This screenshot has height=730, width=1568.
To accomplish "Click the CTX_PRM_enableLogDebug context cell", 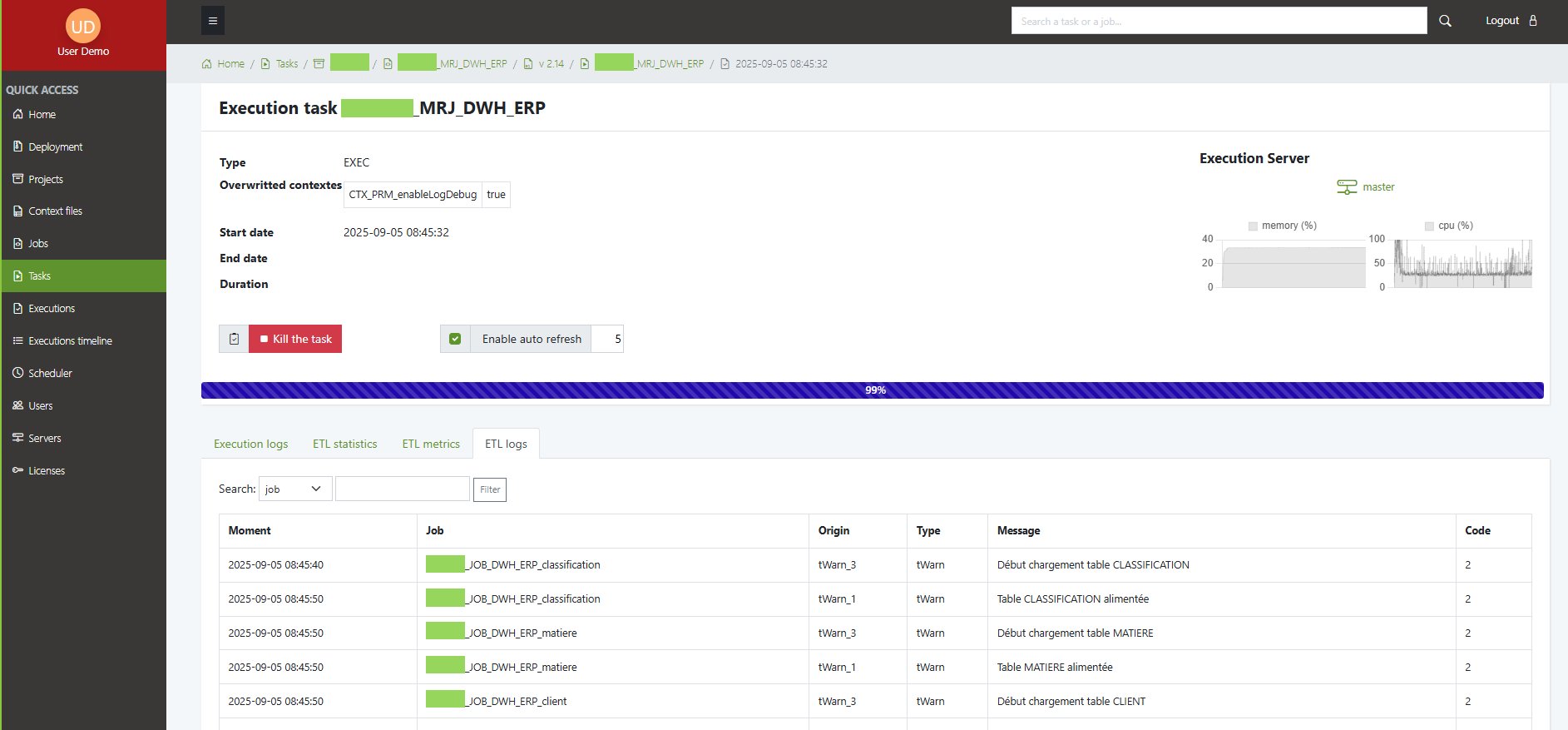I will point(413,195).
